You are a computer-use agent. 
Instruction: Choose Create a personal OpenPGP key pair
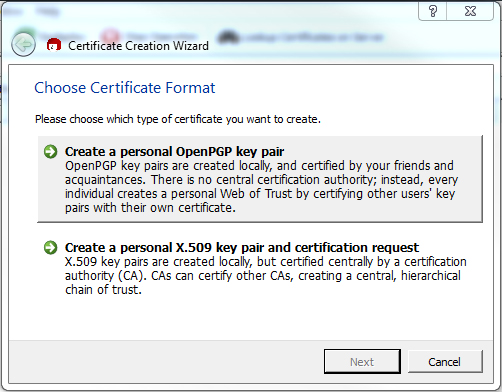coord(260,179)
